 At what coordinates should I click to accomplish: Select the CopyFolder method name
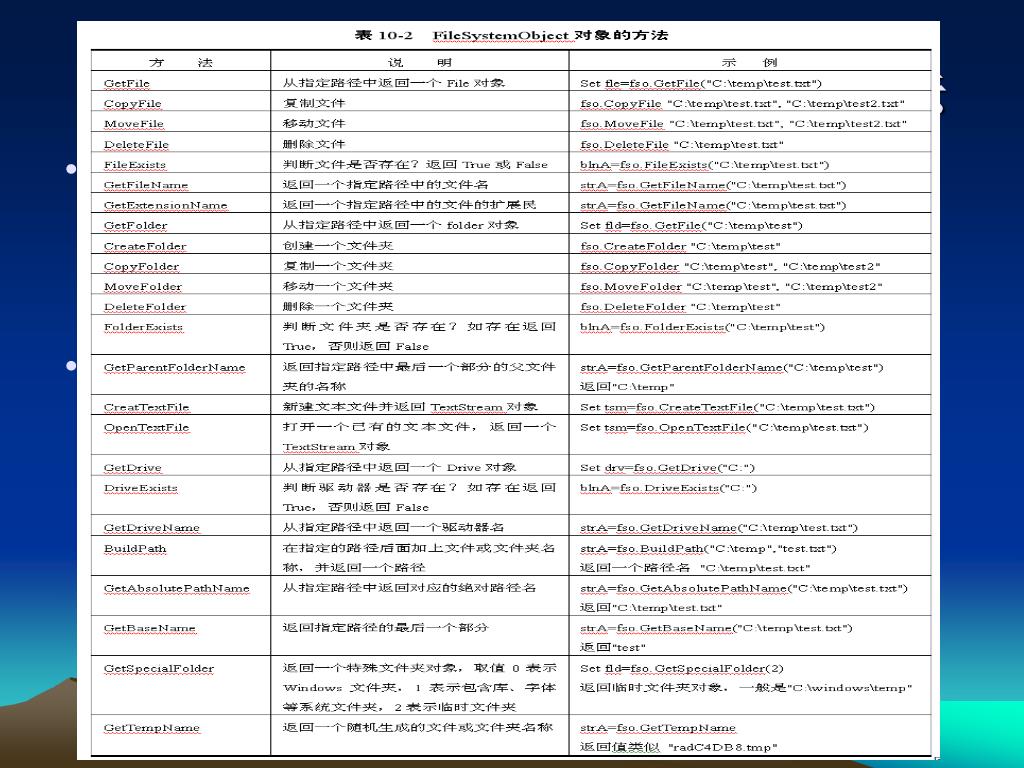[x=141, y=266]
